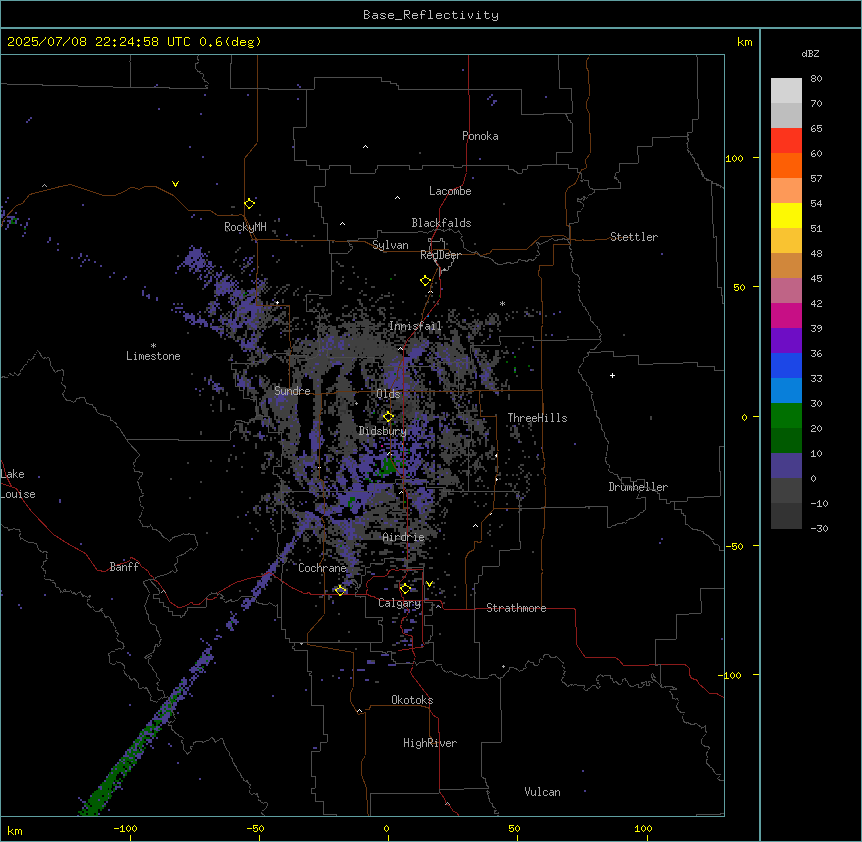Click the yellow diamond marker above RockyMH

pyautogui.click(x=250, y=203)
